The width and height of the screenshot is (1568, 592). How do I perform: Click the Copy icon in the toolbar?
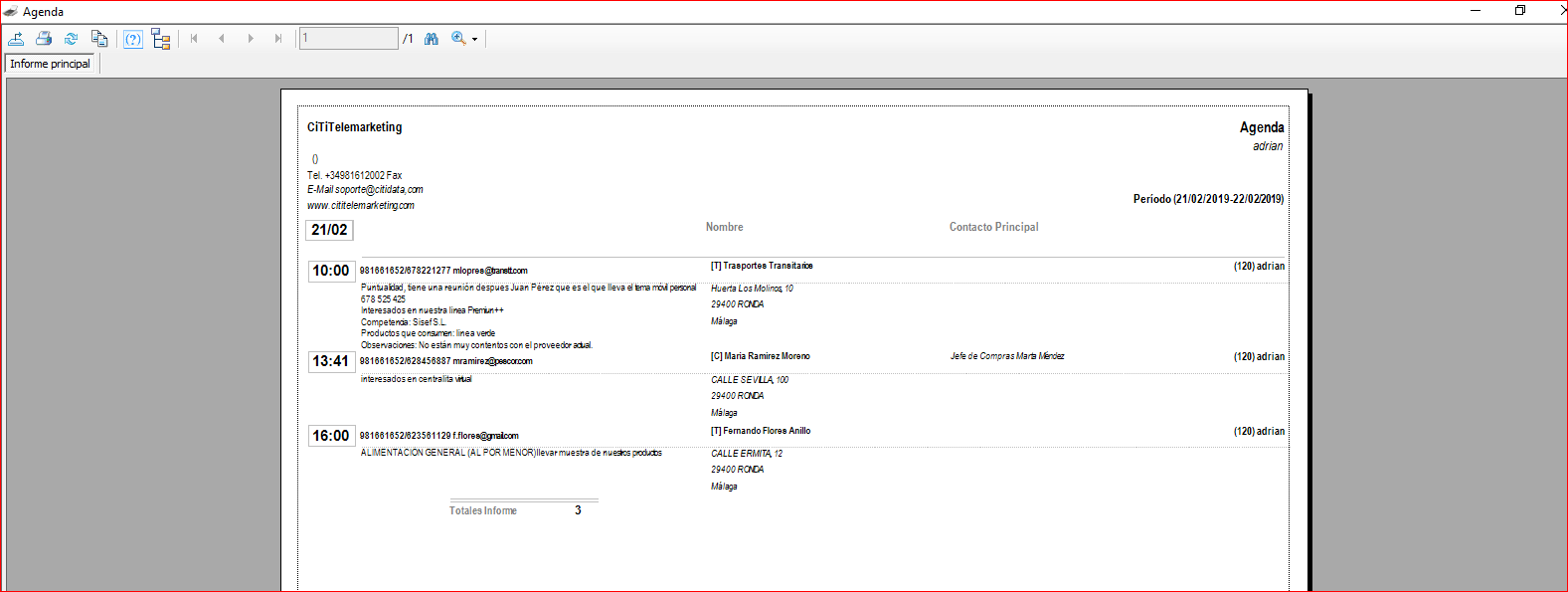(x=99, y=39)
